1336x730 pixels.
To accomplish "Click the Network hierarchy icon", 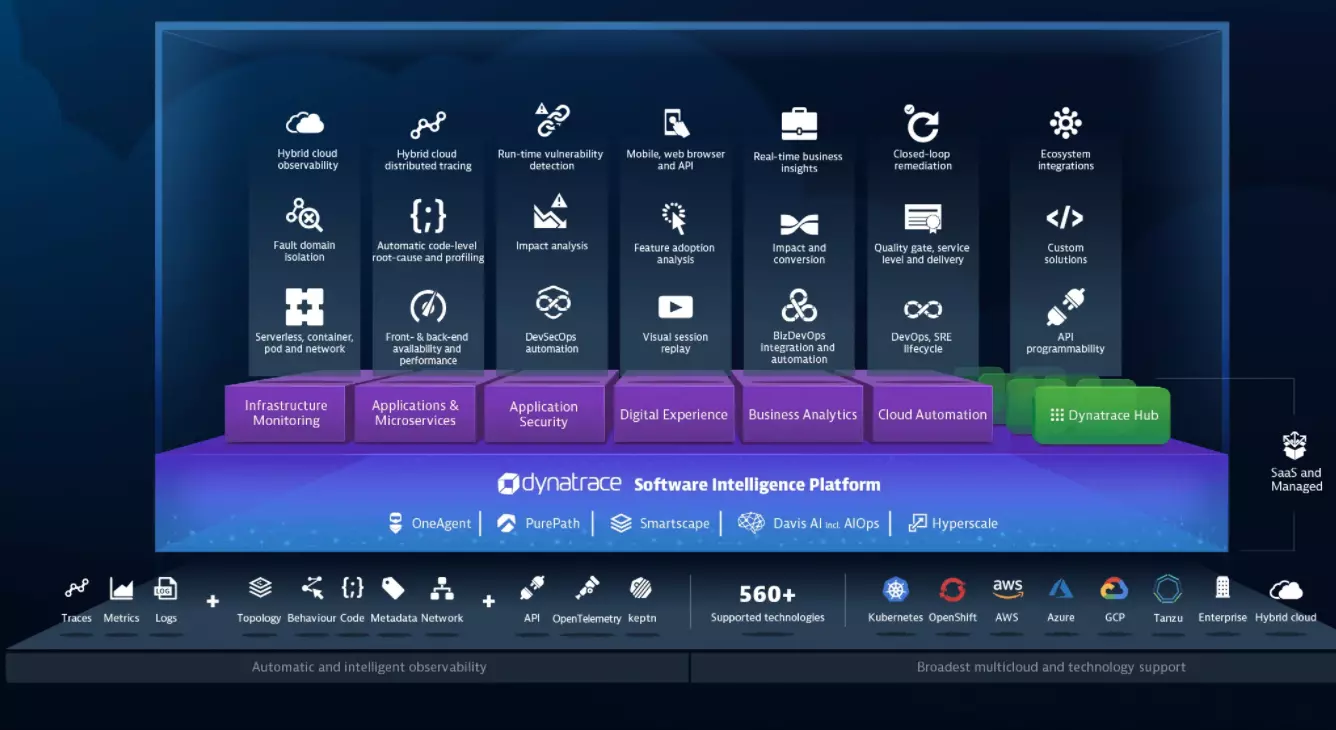I will [442, 588].
